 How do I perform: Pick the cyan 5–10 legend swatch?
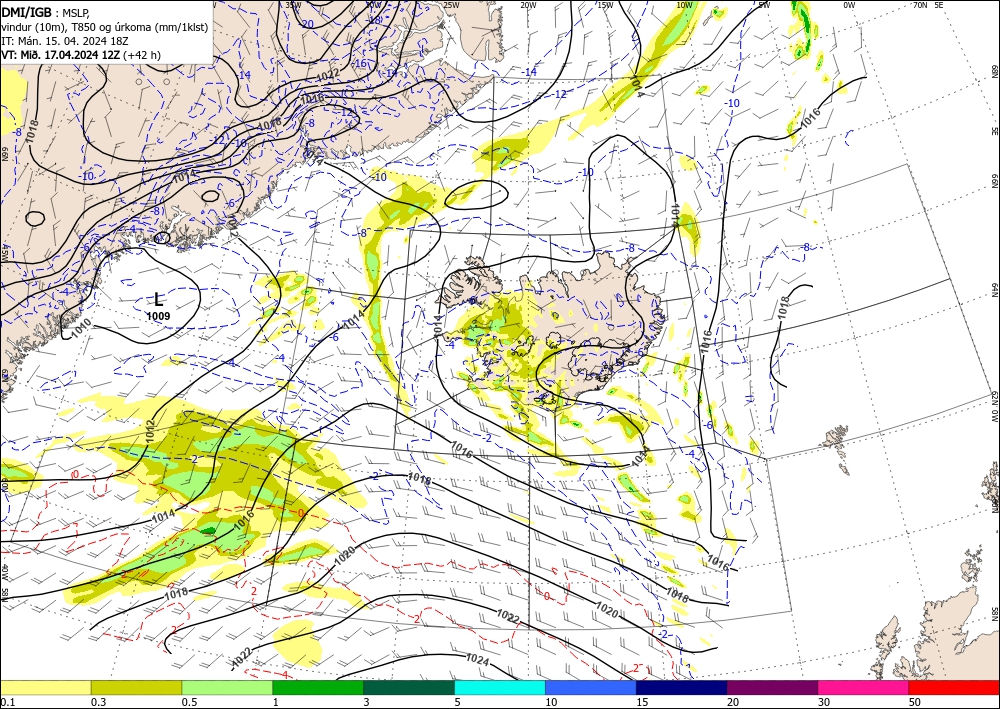tap(500, 687)
